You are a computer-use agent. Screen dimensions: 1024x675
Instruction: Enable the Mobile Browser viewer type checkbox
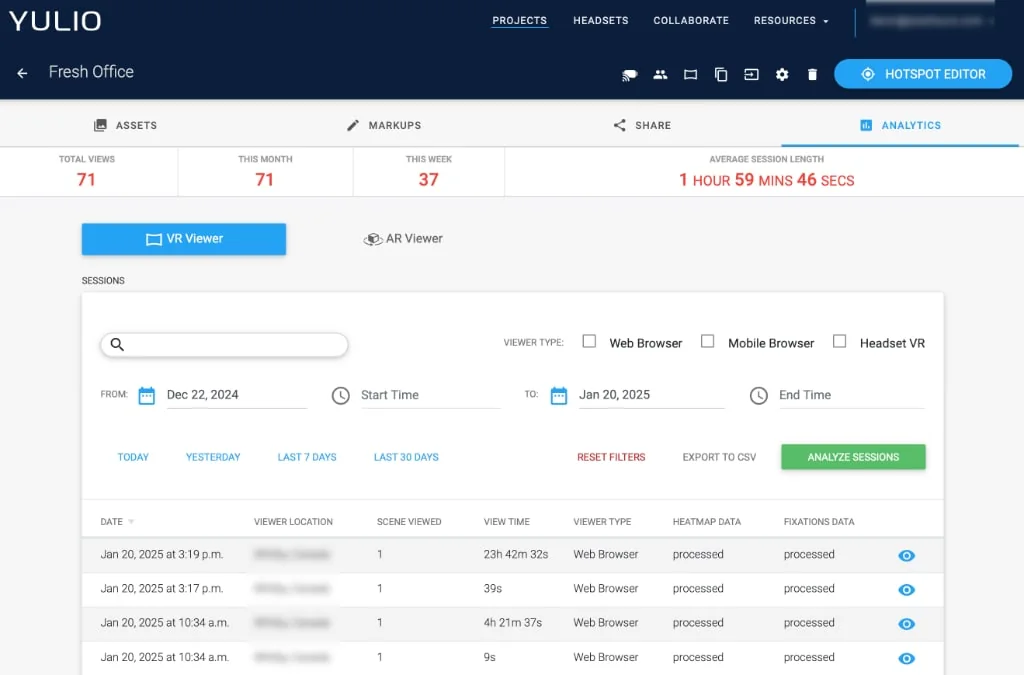click(707, 341)
